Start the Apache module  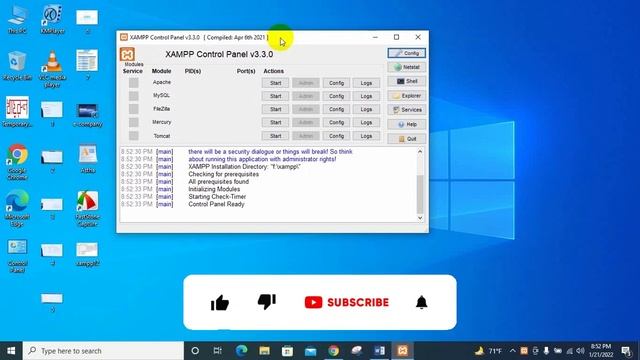(x=276, y=83)
